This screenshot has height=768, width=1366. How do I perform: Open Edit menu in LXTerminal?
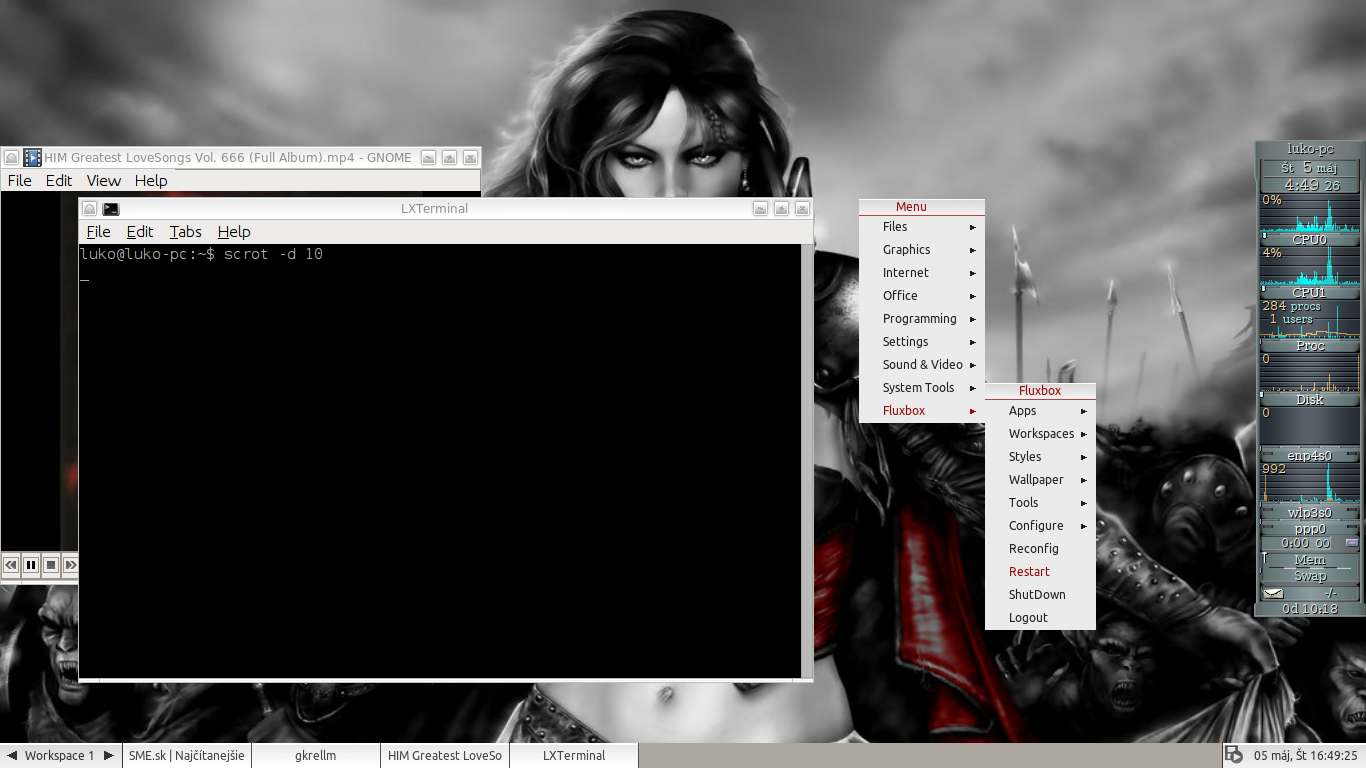(140, 231)
